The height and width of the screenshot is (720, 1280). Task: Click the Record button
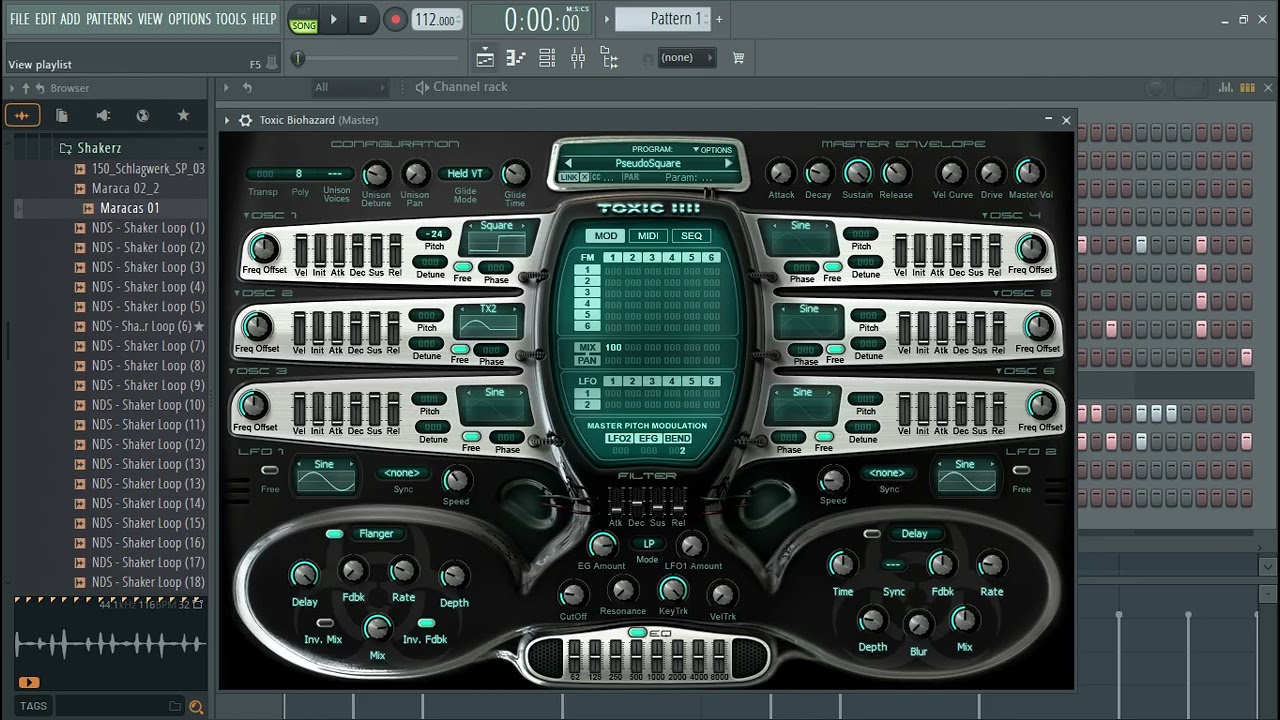point(395,19)
